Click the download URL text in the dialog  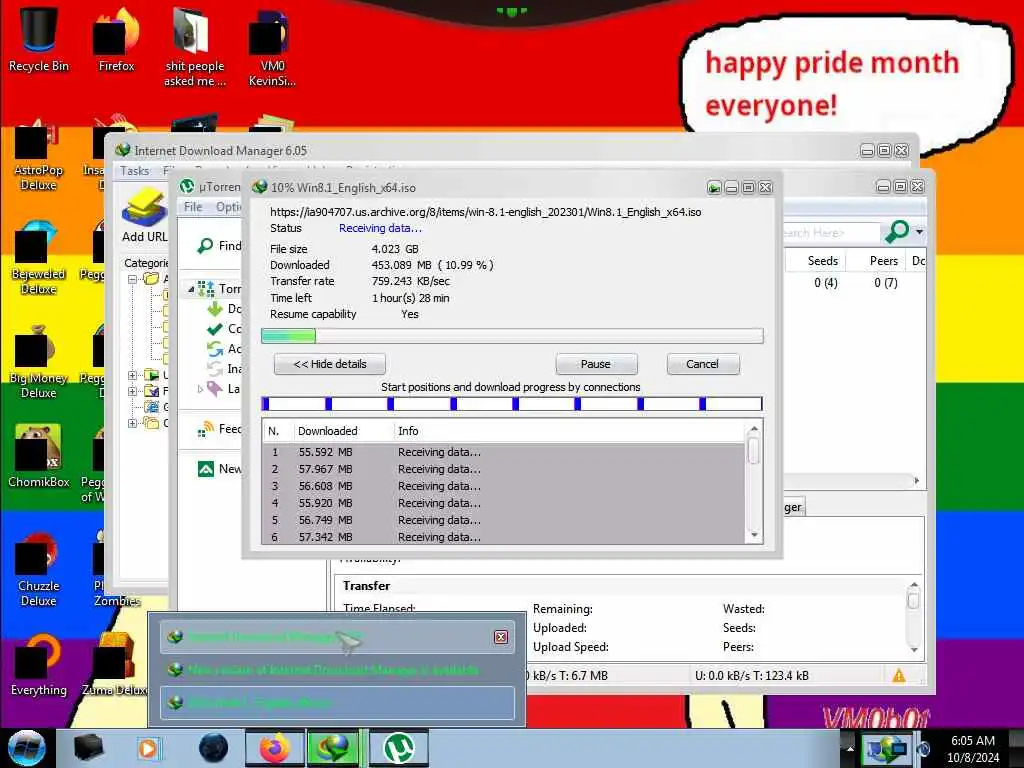485,212
